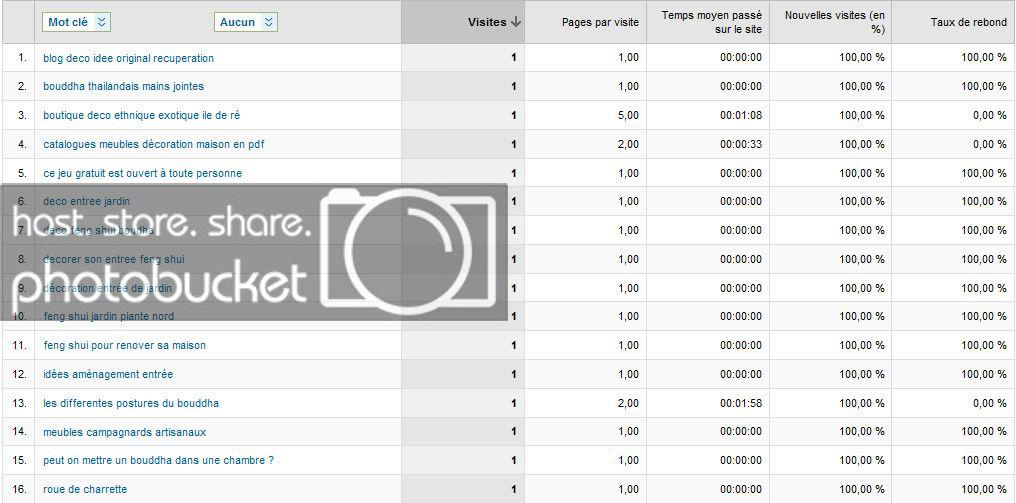The image size is (1016, 503).
Task: Open keyword 'boutique deco ethnique exotique ile de ré'
Action: pos(141,115)
